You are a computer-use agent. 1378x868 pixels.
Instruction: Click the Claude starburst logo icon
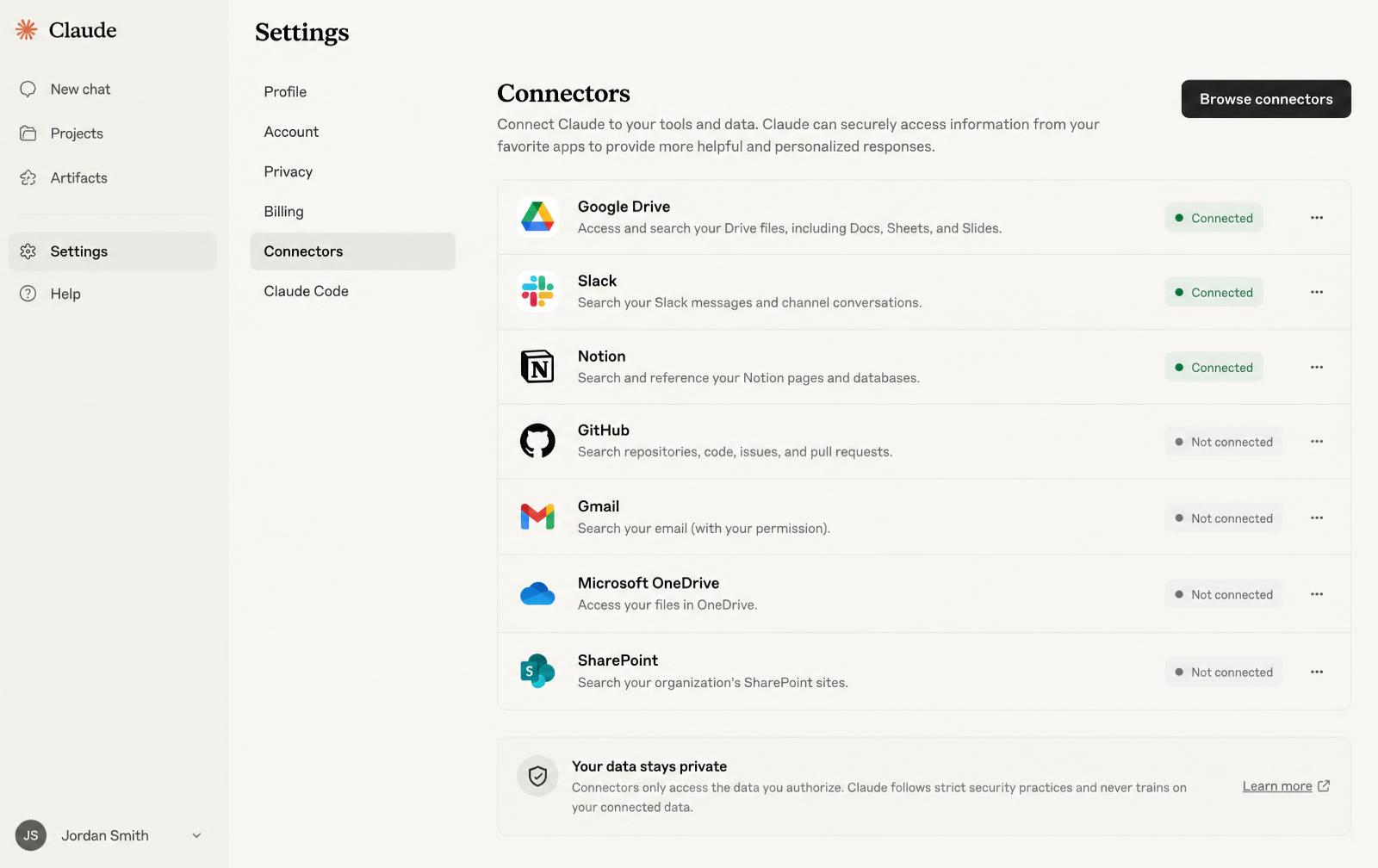27,30
